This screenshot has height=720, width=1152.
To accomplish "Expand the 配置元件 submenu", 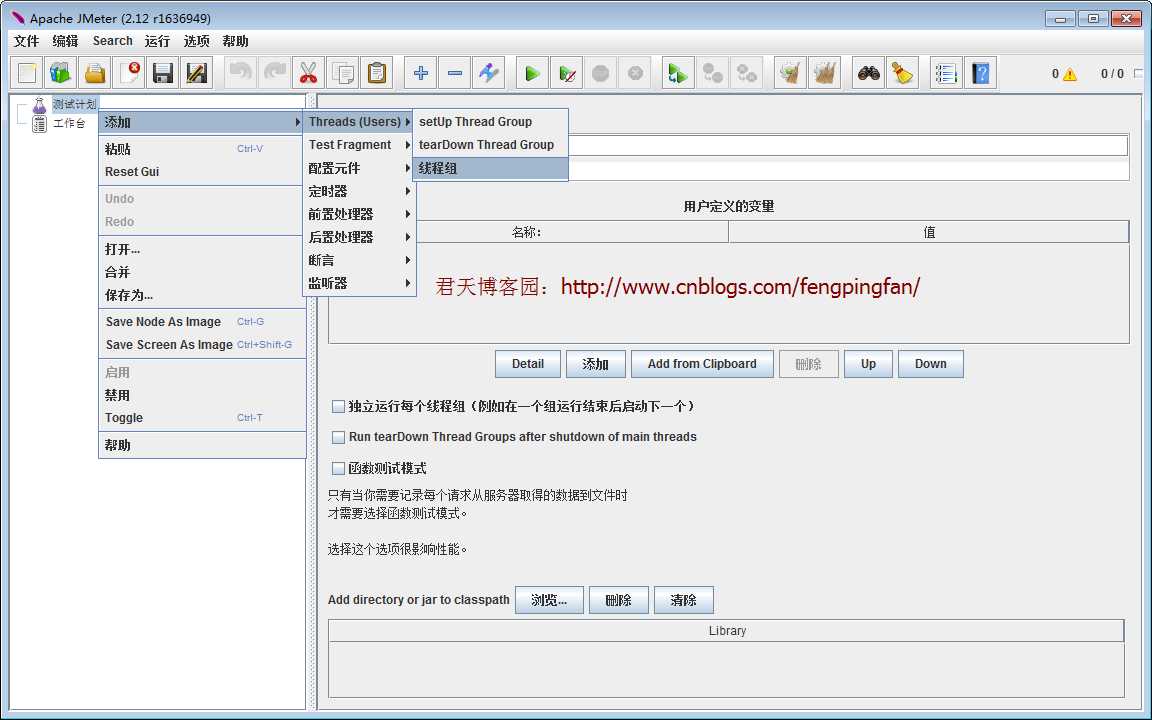I will coord(359,168).
